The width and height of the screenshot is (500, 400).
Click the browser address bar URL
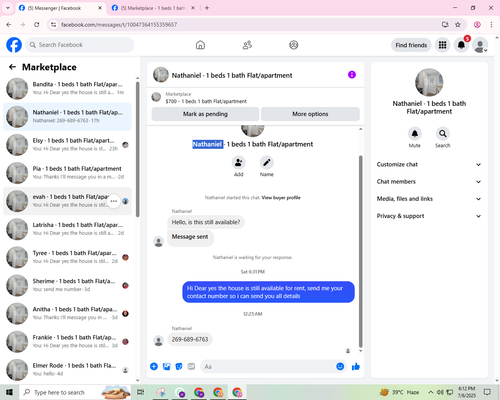coord(119,25)
